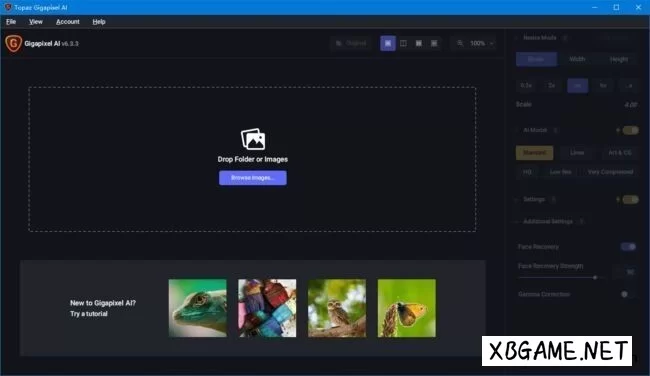
Task: Select the Width resize tab
Action: (577, 59)
